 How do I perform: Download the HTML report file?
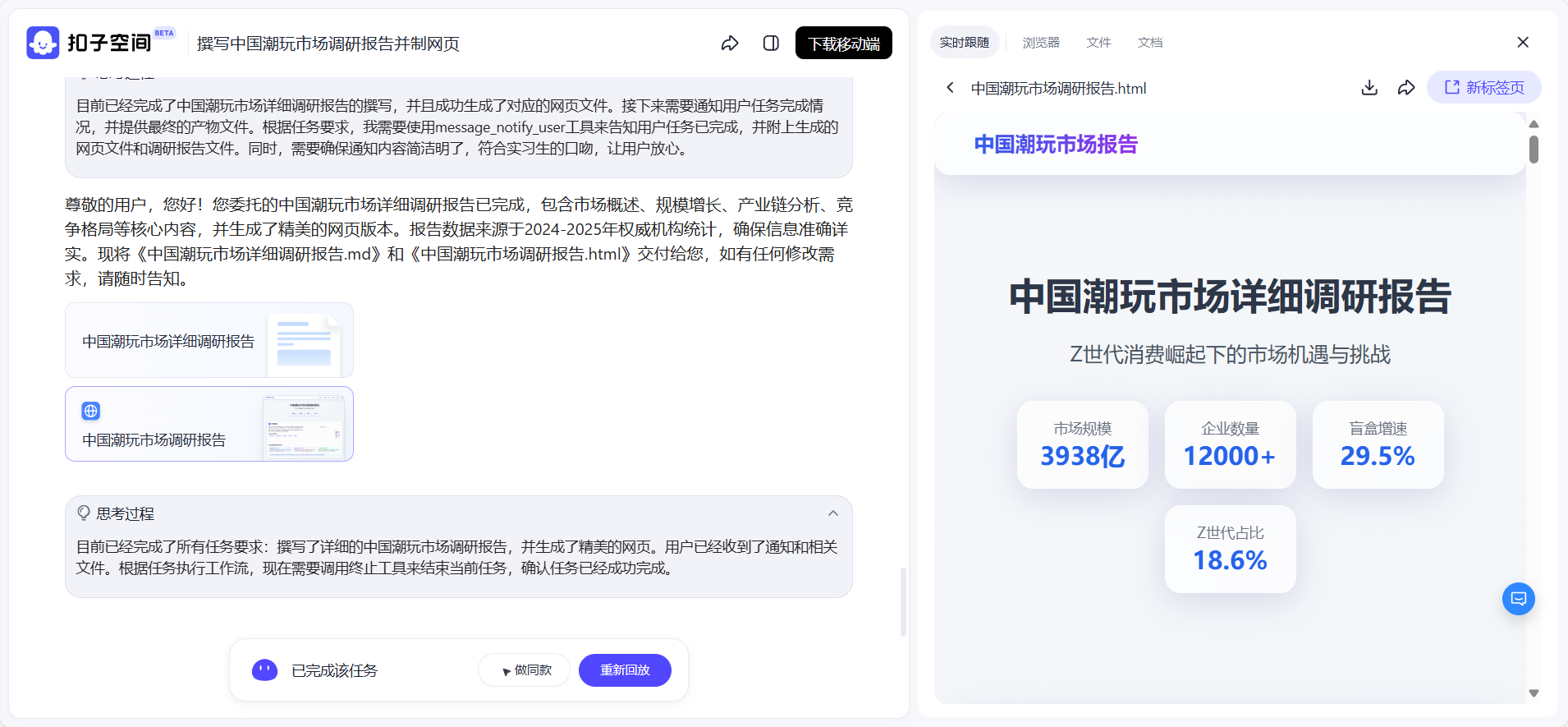pyautogui.click(x=1369, y=87)
